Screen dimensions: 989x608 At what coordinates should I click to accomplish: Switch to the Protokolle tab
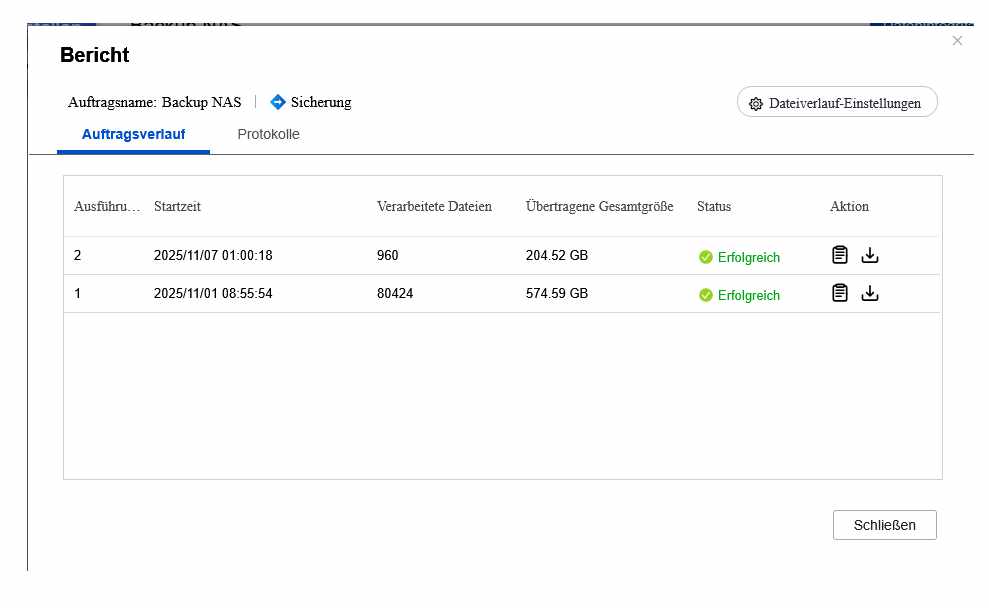(x=268, y=134)
